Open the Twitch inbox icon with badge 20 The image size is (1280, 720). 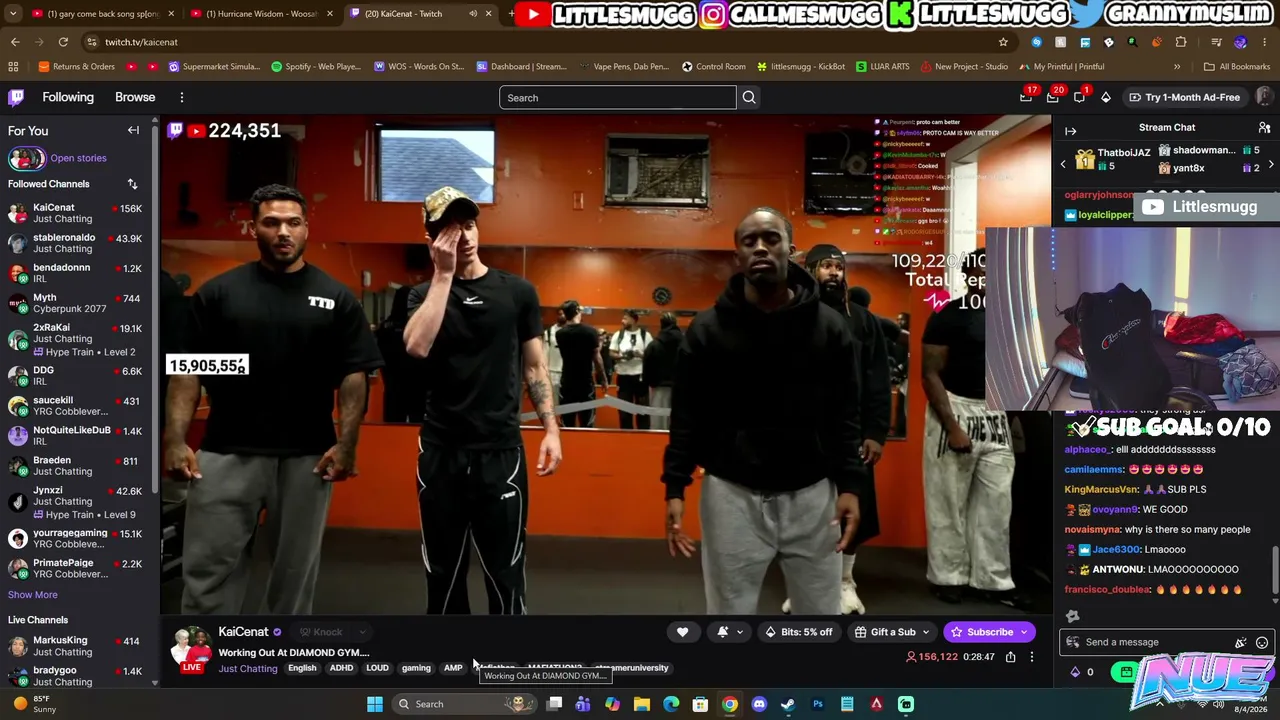click(1053, 97)
